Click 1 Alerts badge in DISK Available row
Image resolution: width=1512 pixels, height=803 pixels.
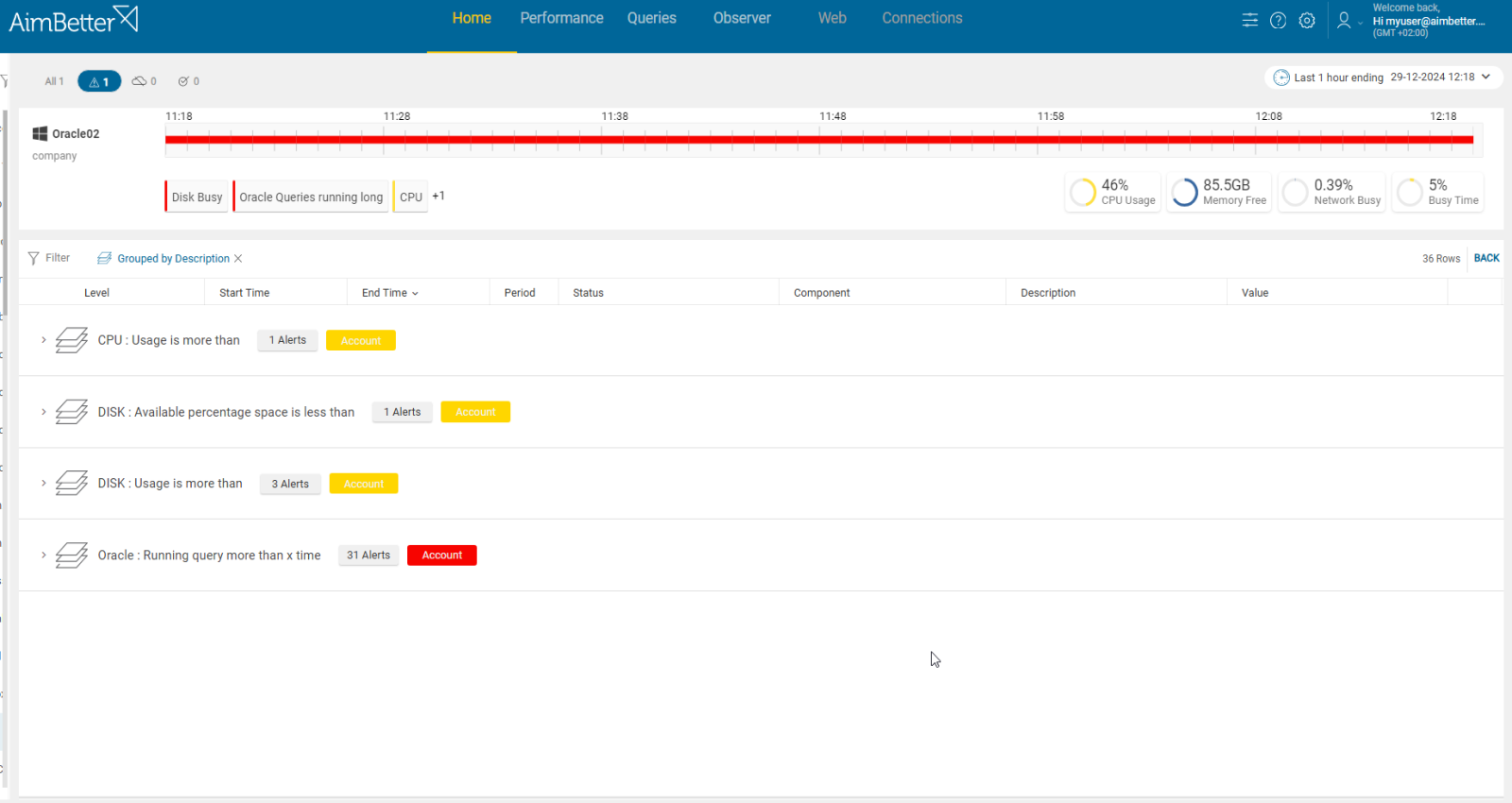pos(403,412)
